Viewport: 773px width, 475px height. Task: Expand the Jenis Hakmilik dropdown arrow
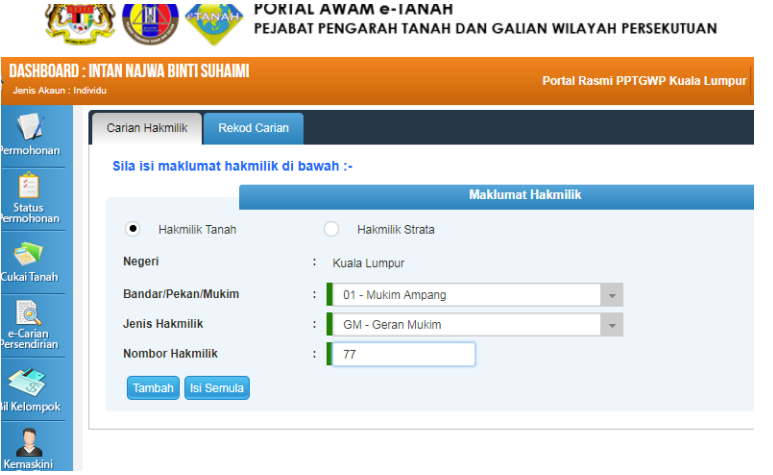pos(610,325)
